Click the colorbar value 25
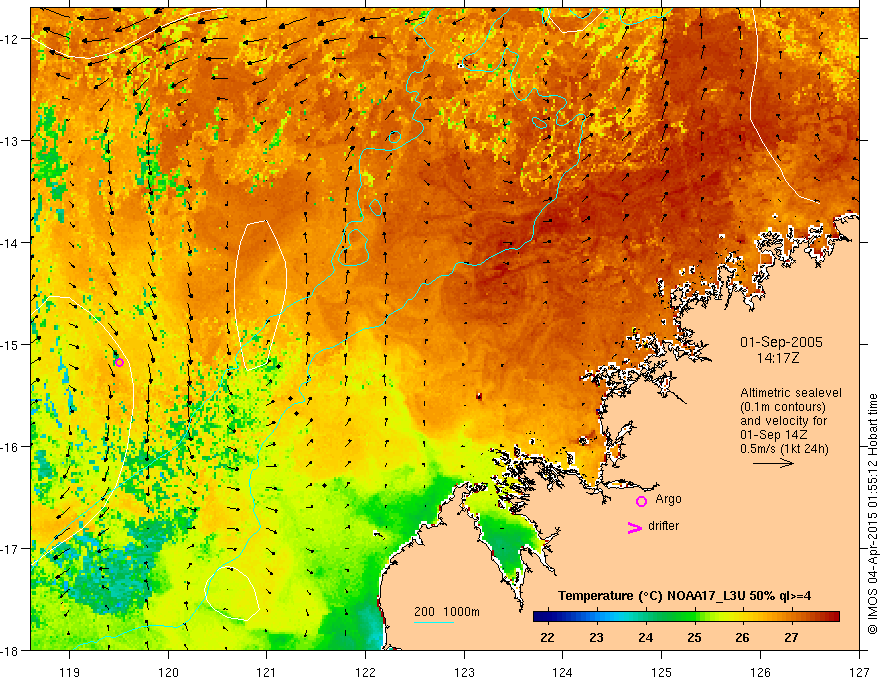The width and height of the screenshot is (880, 680). pyautogui.click(x=694, y=637)
